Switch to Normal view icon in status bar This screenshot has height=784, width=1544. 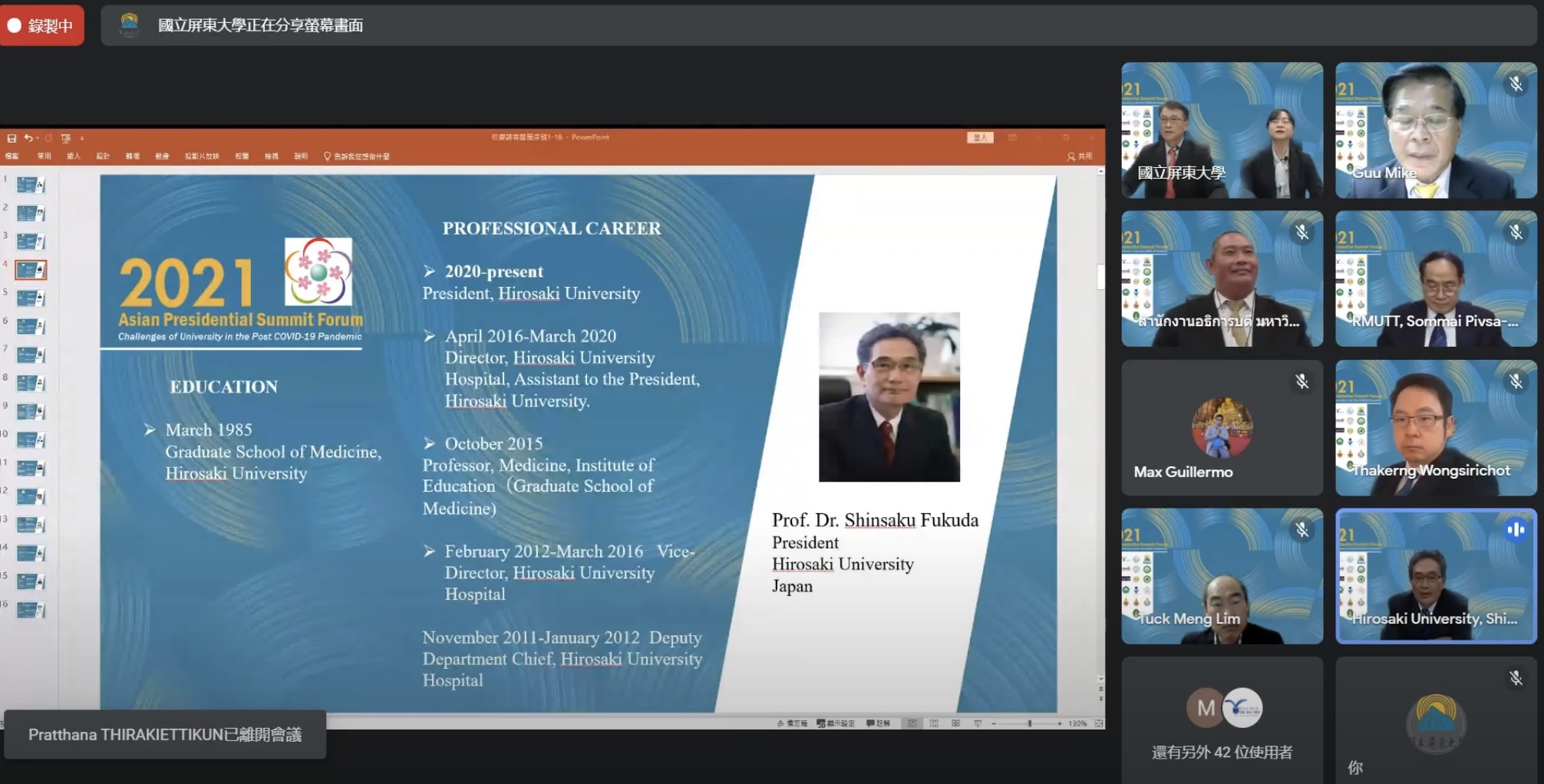(x=912, y=723)
